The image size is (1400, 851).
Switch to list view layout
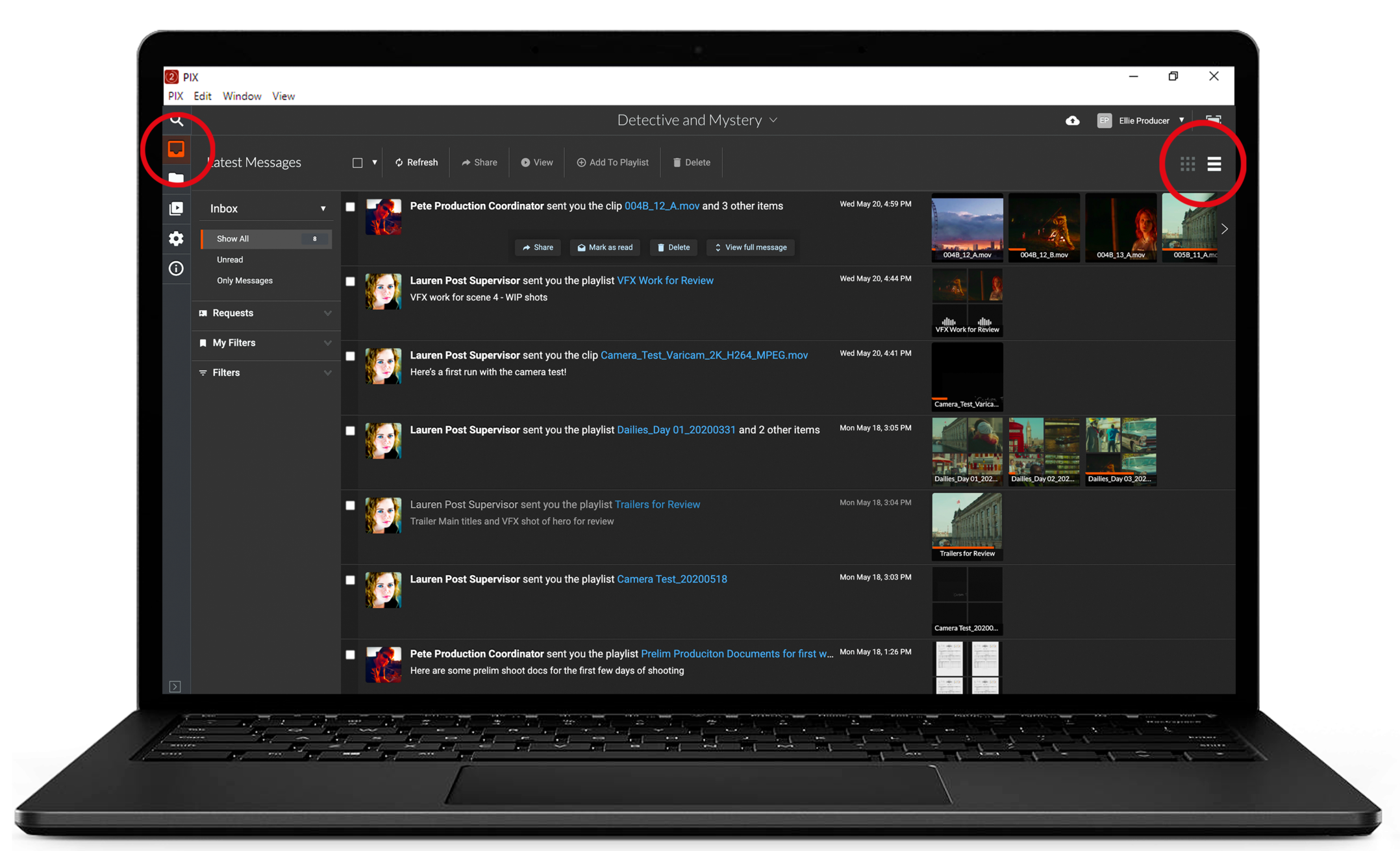click(x=1214, y=164)
